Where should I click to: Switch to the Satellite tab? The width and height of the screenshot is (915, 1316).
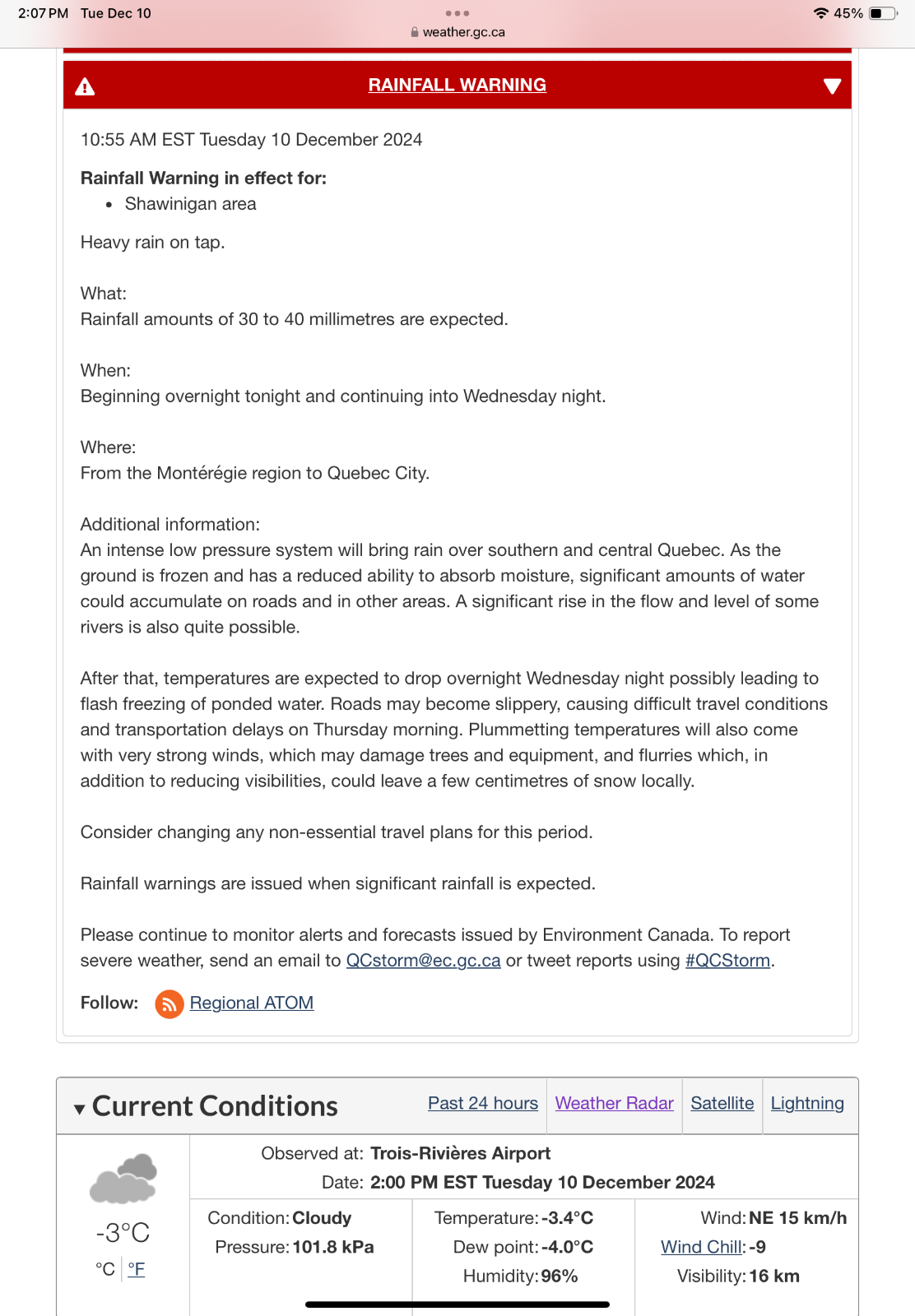pos(722,1103)
